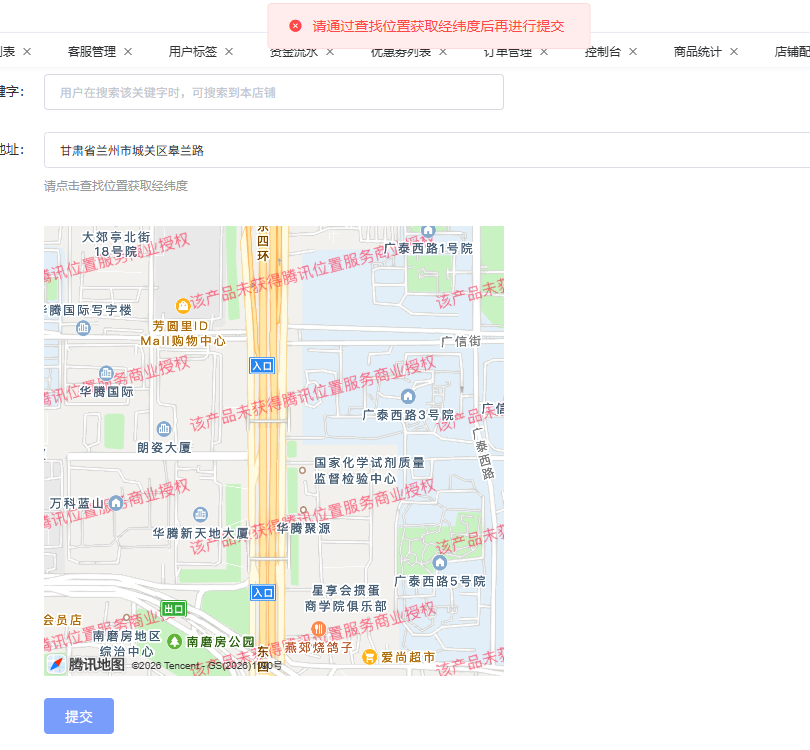Select the 华腾国际 building icon
810x750 pixels.
tap(106, 372)
